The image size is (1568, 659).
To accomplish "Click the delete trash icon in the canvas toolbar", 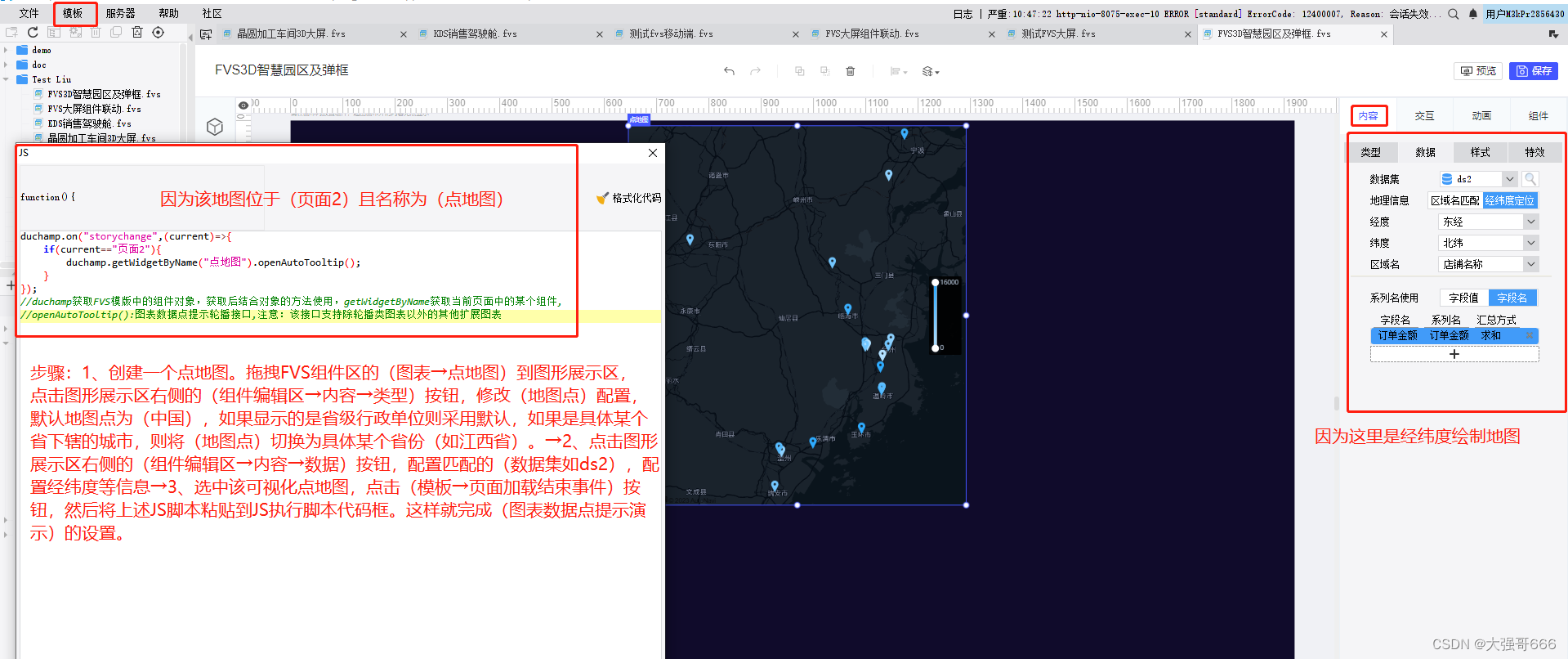I will click(x=851, y=71).
